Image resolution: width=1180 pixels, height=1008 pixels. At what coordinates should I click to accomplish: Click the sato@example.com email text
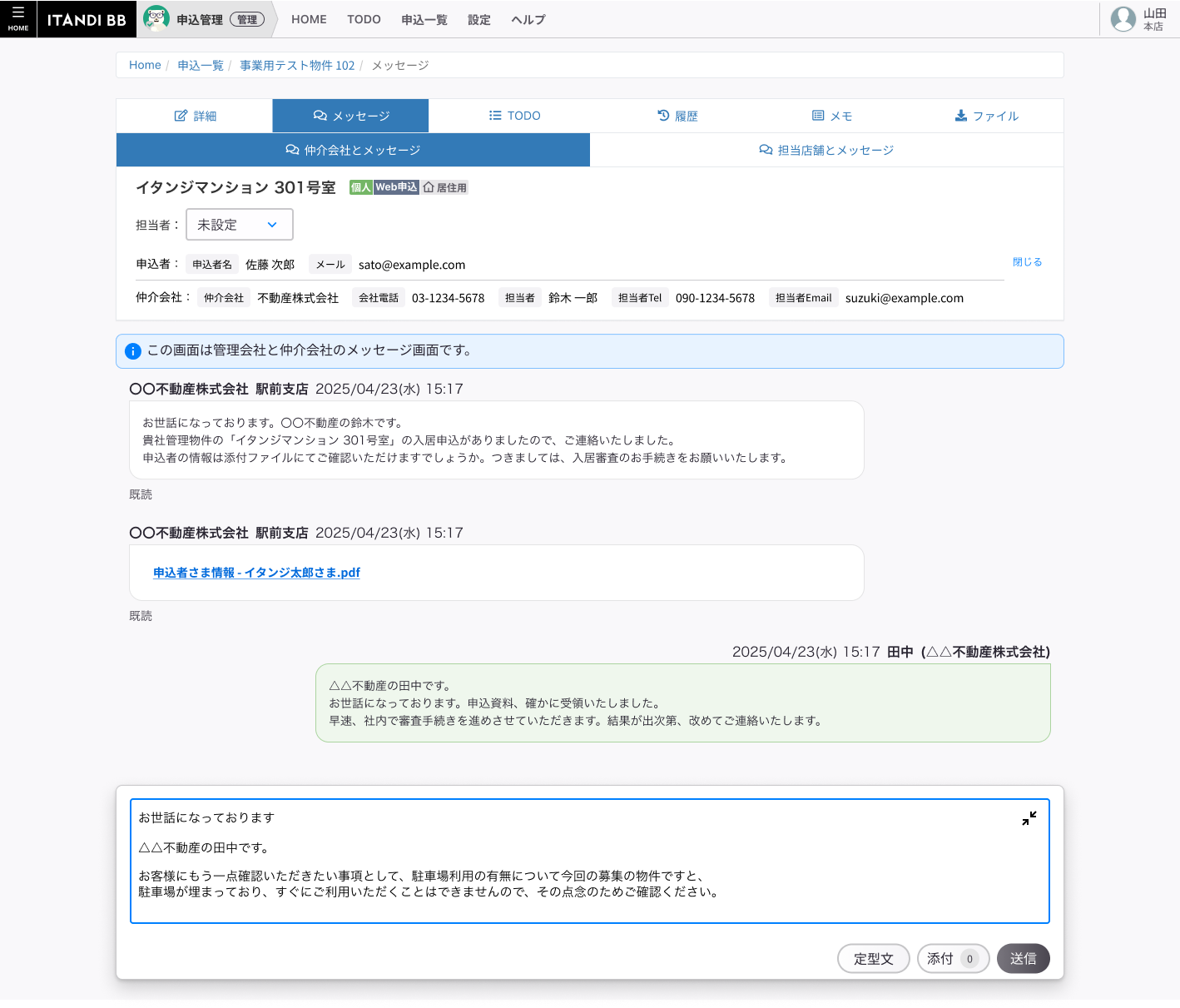tap(412, 265)
